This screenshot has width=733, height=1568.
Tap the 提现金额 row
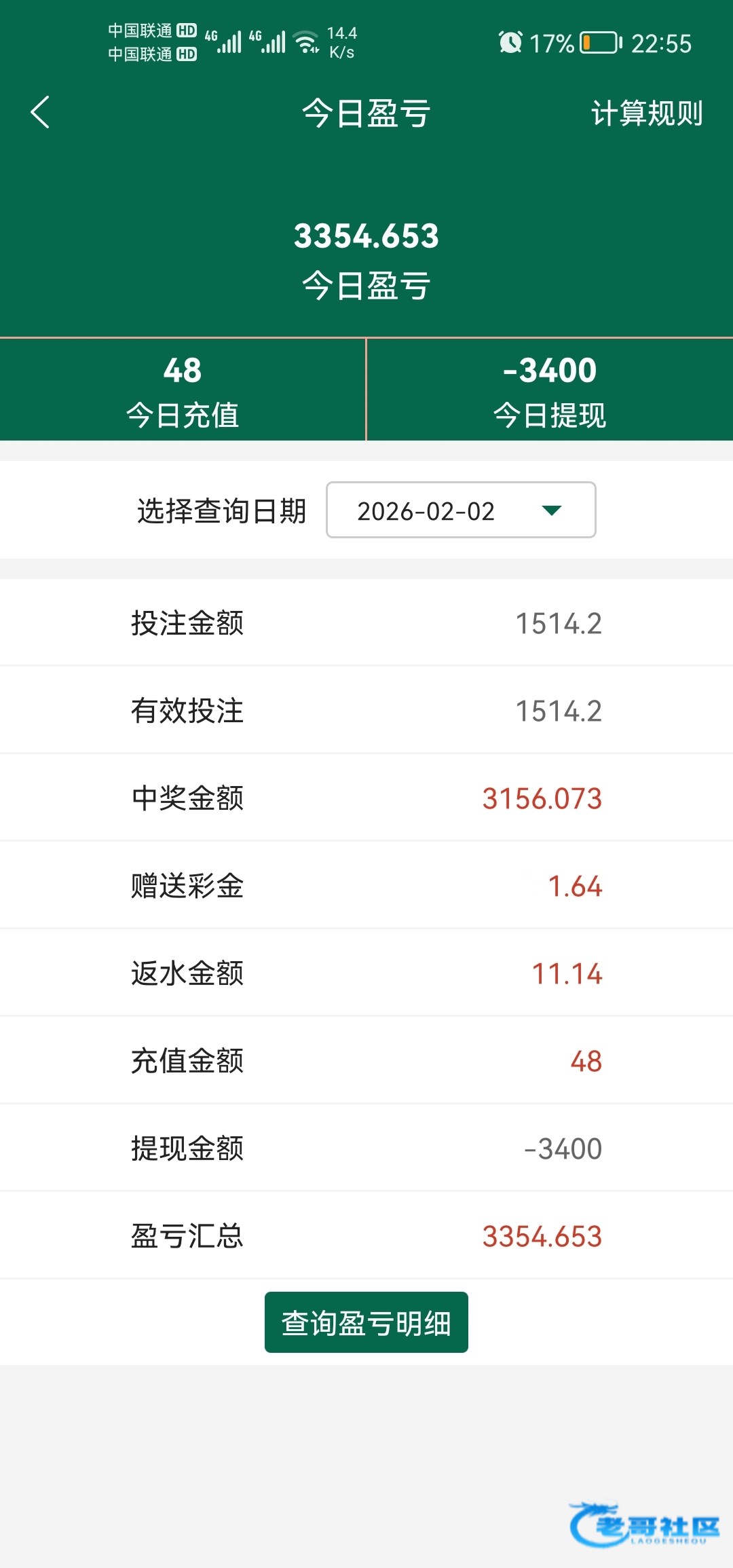[x=366, y=1149]
